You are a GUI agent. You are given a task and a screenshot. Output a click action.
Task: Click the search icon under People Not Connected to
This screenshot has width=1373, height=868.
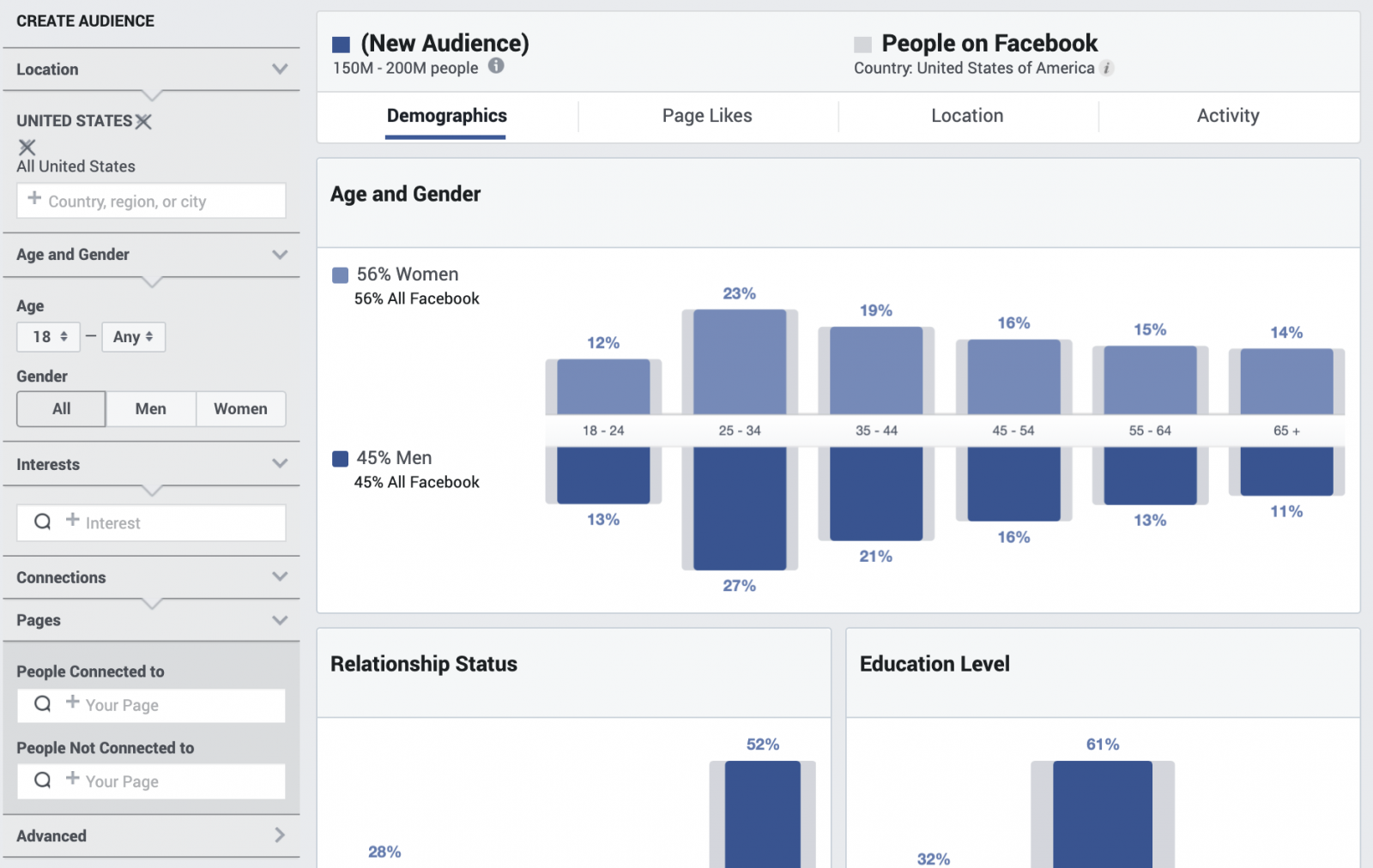(41, 781)
